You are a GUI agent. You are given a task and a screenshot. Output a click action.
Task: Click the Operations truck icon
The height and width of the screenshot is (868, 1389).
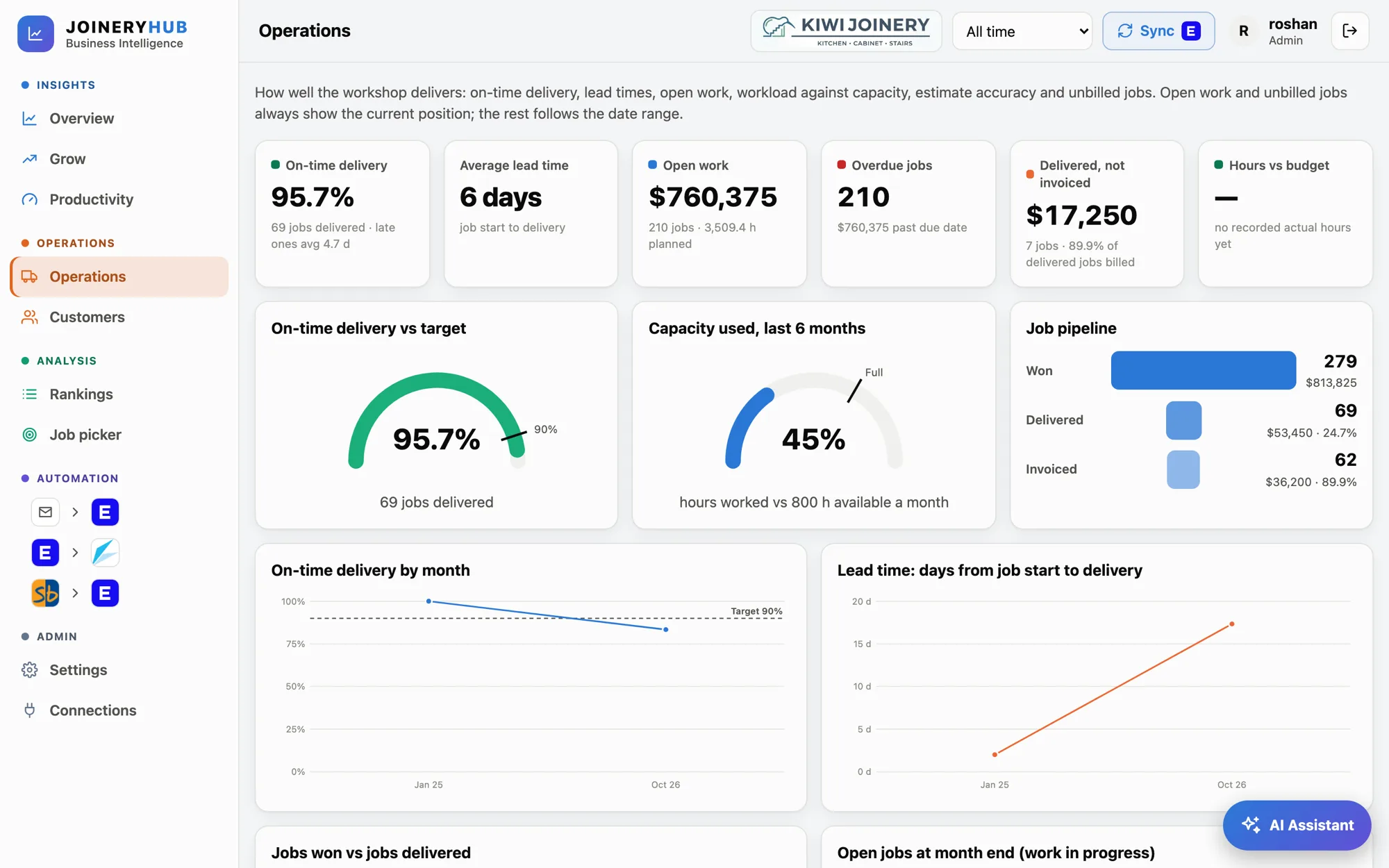(29, 276)
